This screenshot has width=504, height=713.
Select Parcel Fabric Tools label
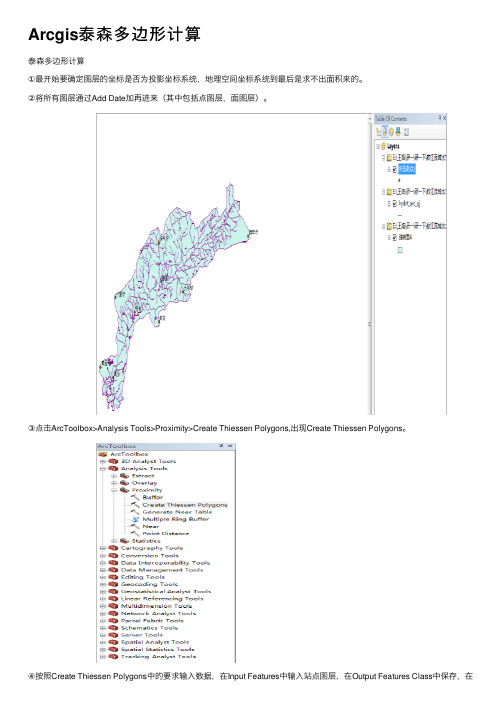pyautogui.click(x=152, y=621)
